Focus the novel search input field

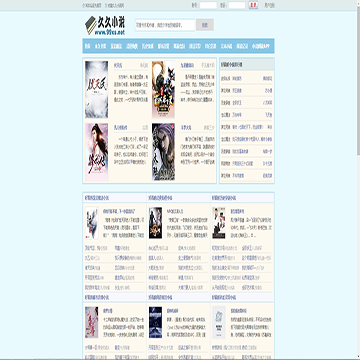(165, 25)
